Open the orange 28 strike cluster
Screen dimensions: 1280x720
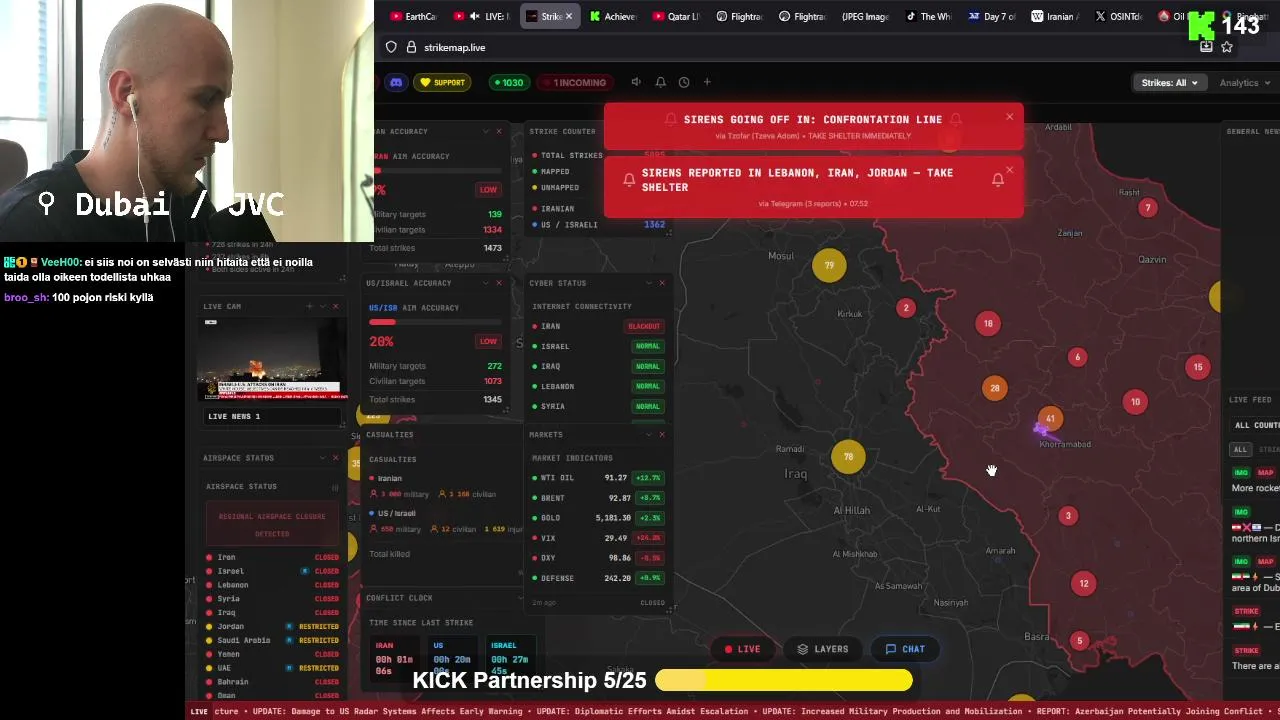[x=994, y=388]
